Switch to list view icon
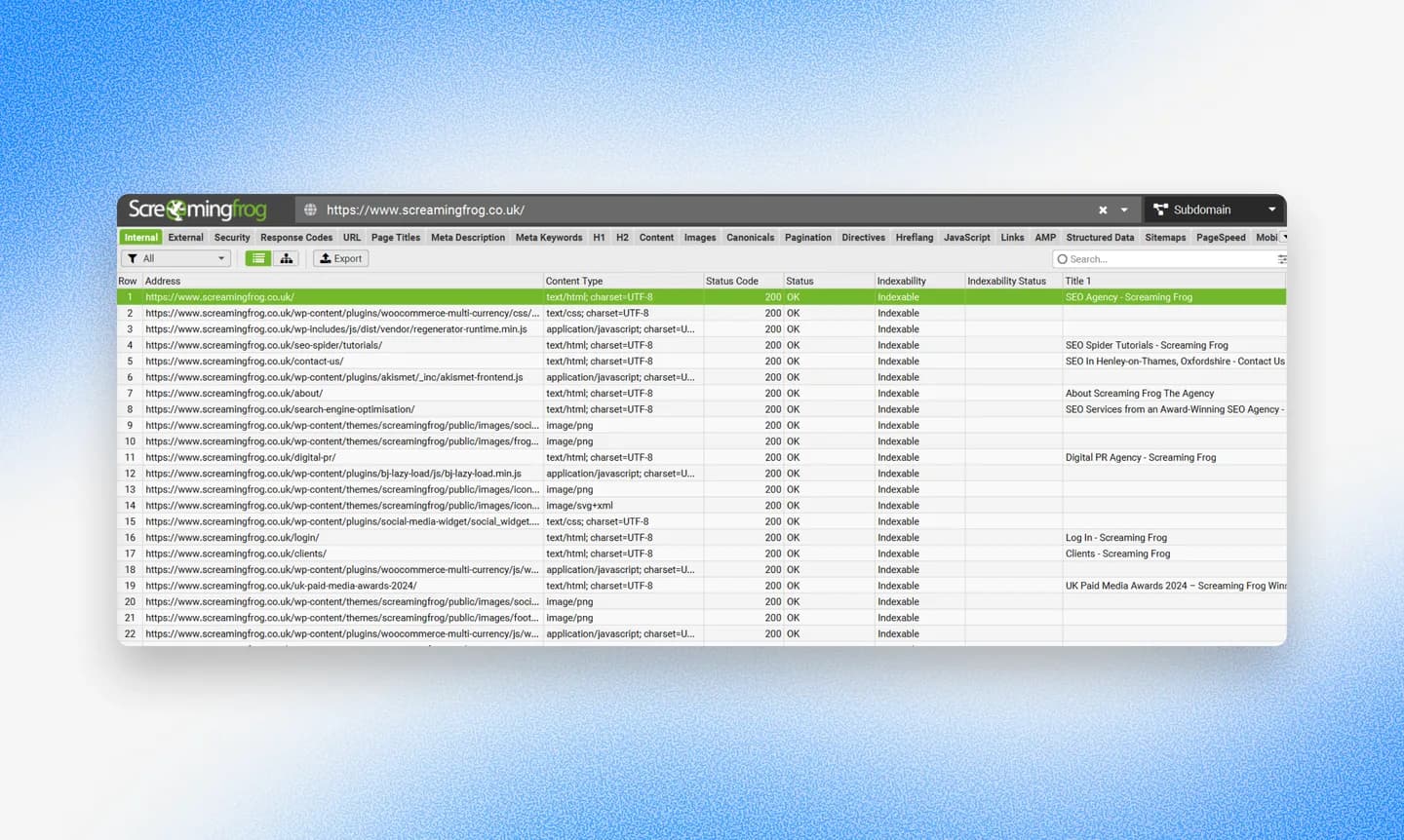This screenshot has height=840, width=1404. [x=258, y=258]
